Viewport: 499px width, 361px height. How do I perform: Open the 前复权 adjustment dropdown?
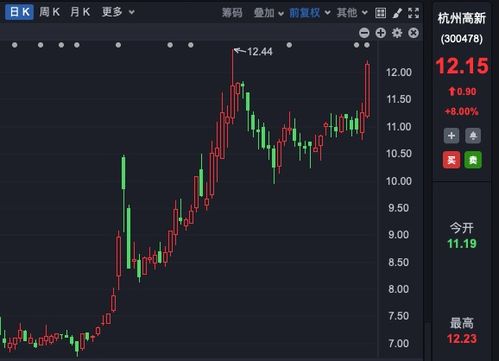pyautogui.click(x=310, y=13)
